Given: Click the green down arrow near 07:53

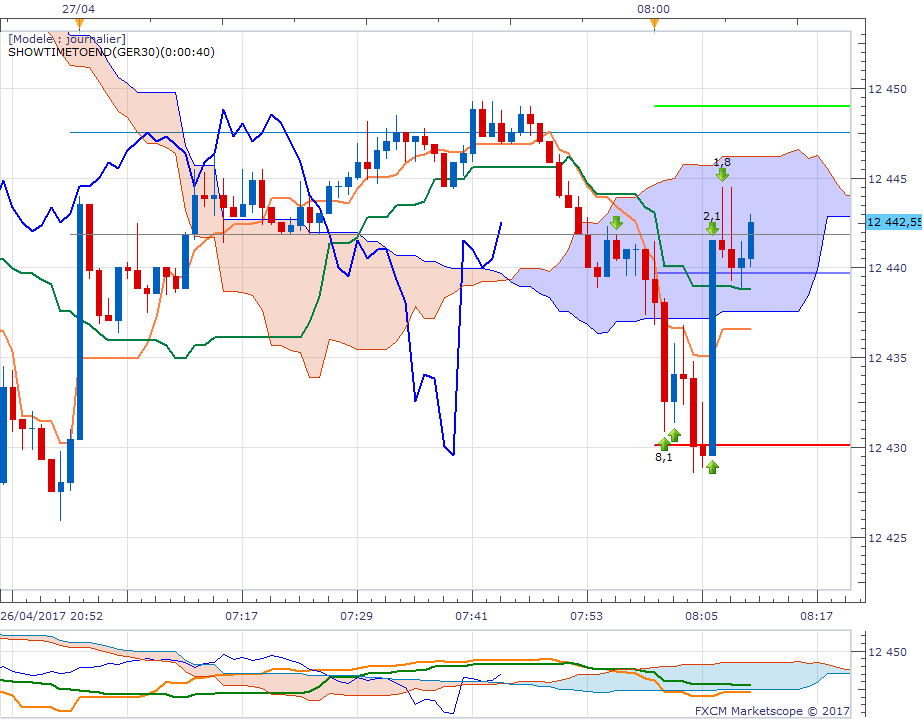Looking at the screenshot, I should click(x=616, y=223).
